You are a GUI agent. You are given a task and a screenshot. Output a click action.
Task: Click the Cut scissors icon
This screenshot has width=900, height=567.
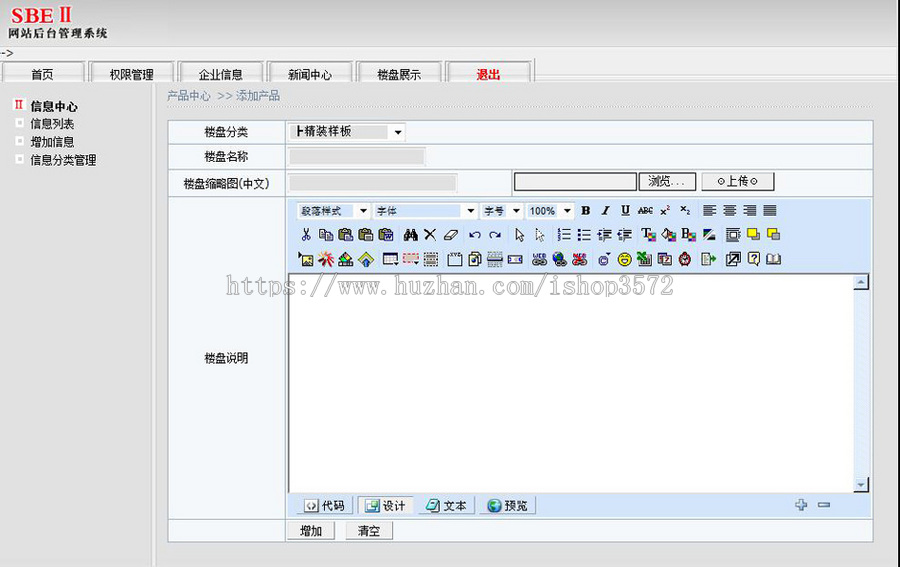pyautogui.click(x=306, y=235)
